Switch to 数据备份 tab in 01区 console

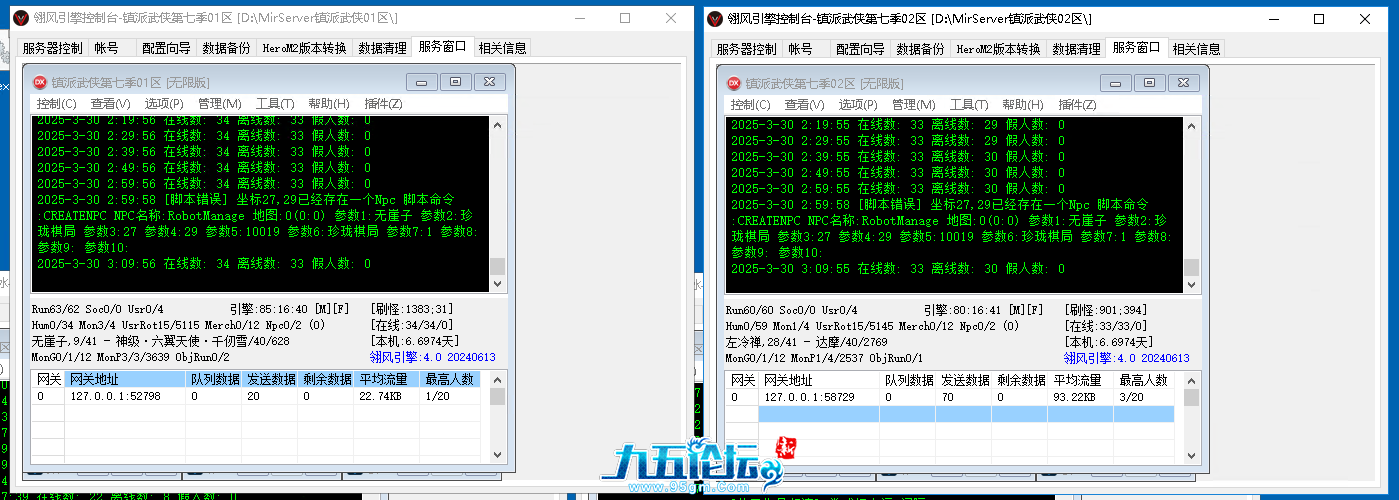coord(226,48)
